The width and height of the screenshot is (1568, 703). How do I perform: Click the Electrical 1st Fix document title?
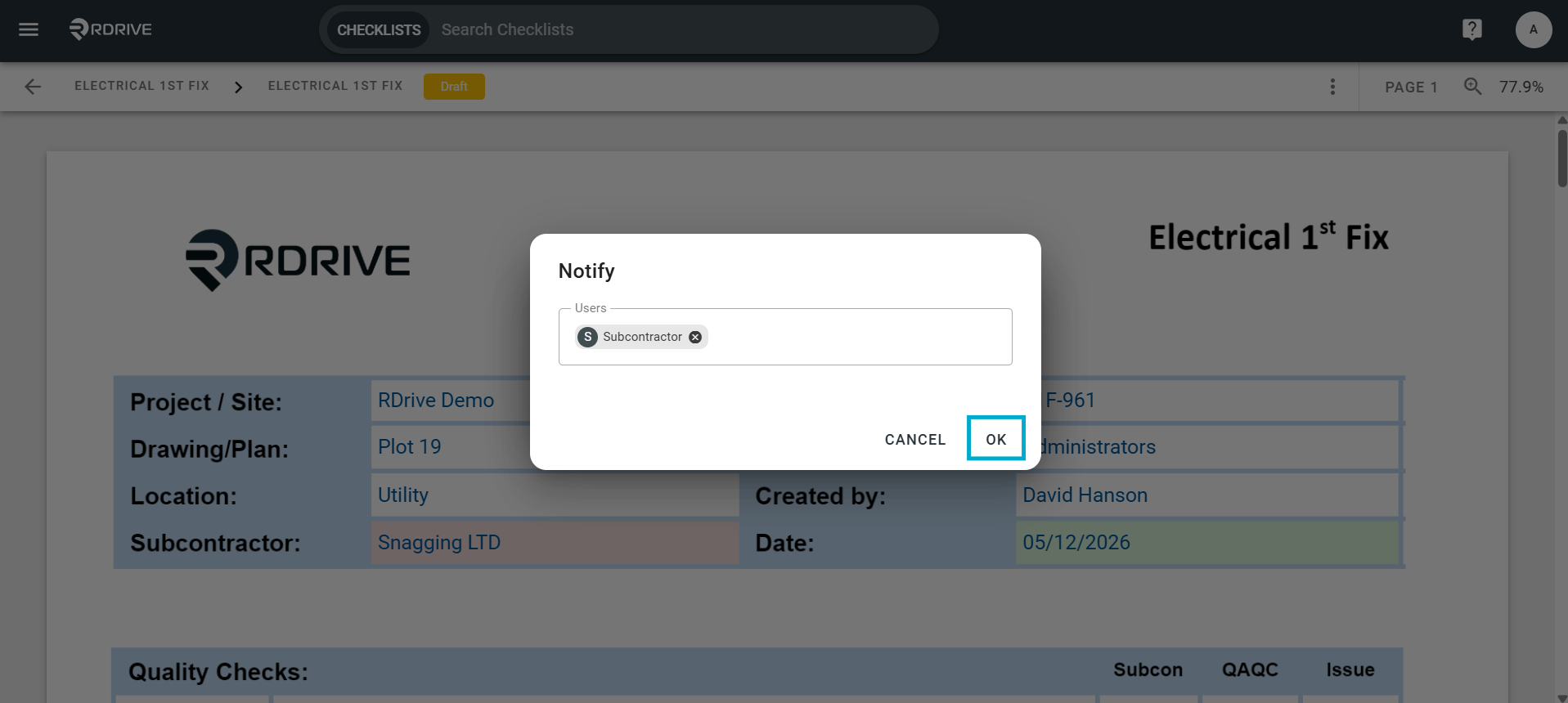[1269, 237]
